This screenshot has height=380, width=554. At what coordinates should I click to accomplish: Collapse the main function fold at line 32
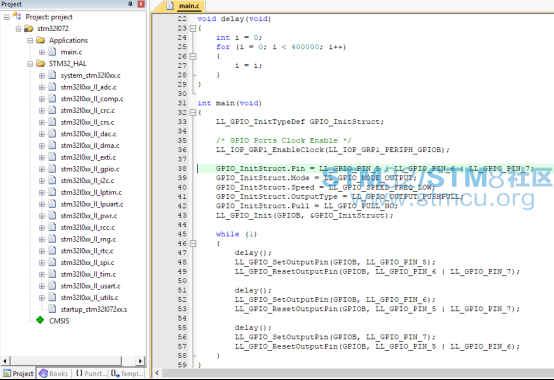tap(193, 112)
